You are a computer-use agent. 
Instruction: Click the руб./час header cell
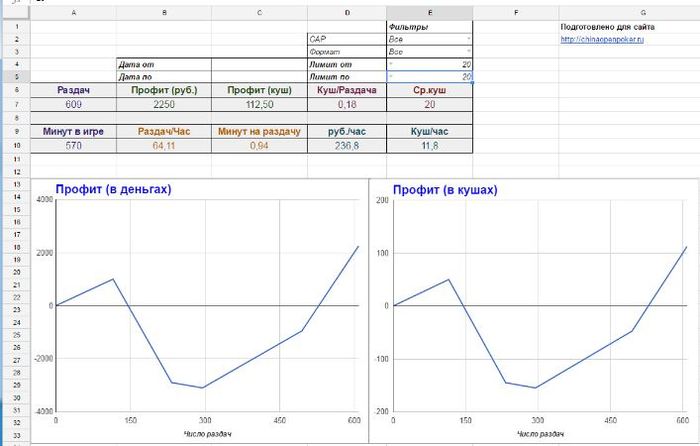pos(347,132)
